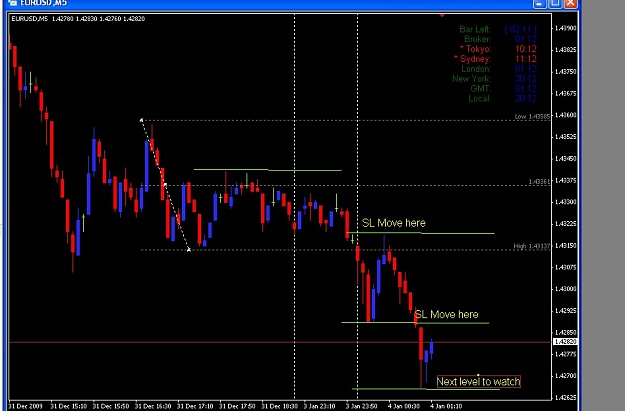The width and height of the screenshot is (625, 411).
Task: Click the '4 Jan 01:10' time axis label
Action: coord(446,406)
